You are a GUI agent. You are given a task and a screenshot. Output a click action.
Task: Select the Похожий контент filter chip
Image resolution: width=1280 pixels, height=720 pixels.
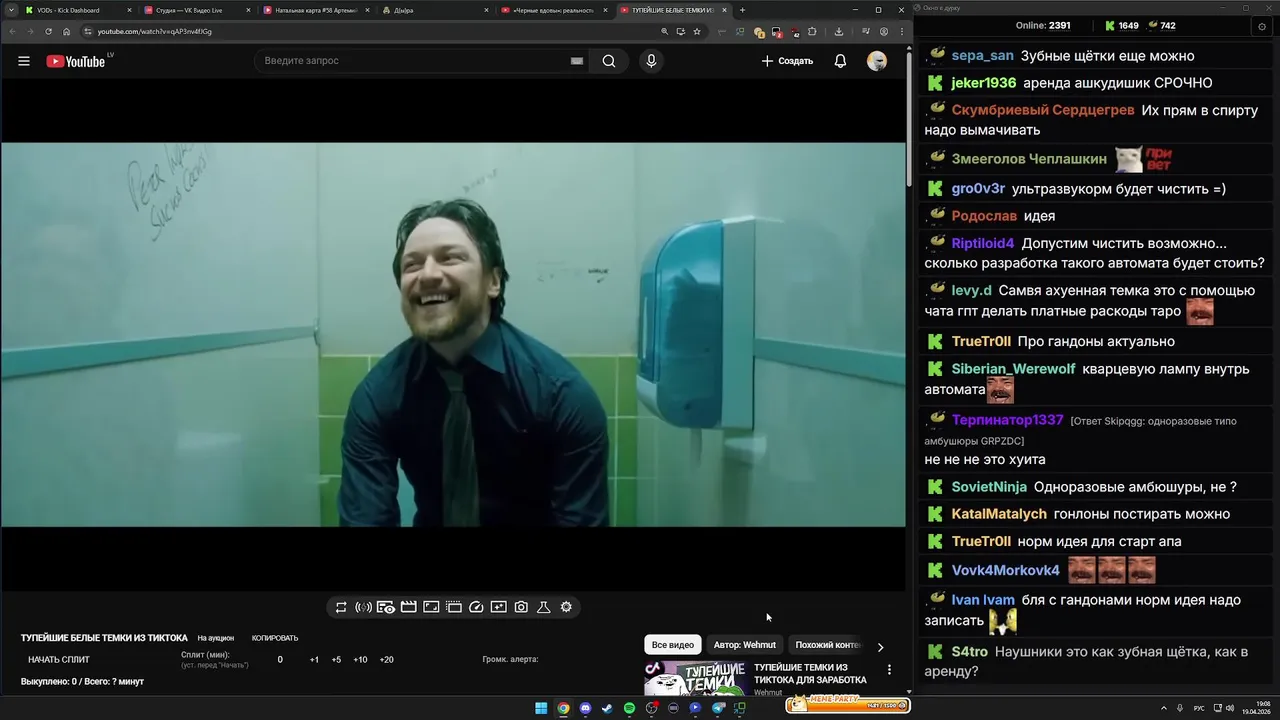click(828, 645)
